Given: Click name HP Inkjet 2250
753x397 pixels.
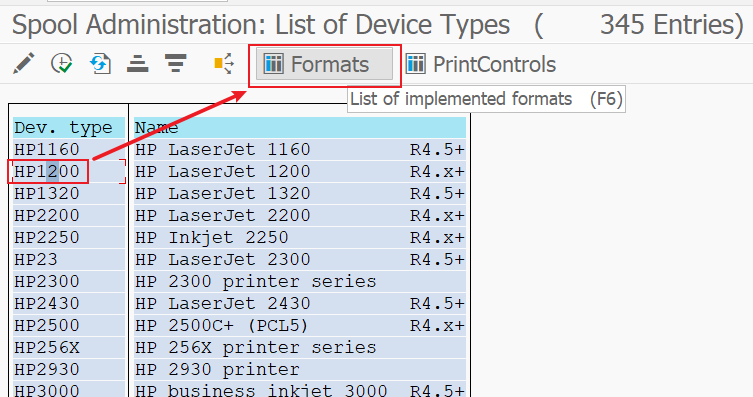Looking at the screenshot, I should [212, 238].
